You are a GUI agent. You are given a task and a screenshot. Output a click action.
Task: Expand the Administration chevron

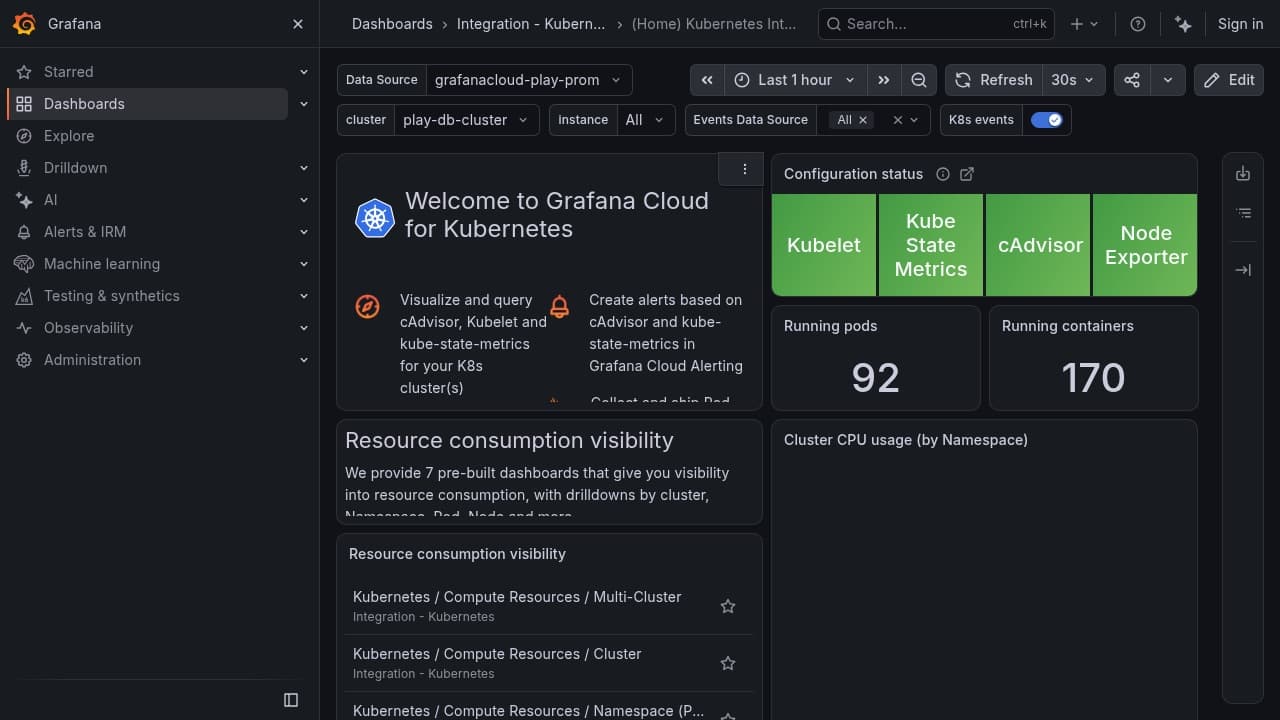coord(304,360)
